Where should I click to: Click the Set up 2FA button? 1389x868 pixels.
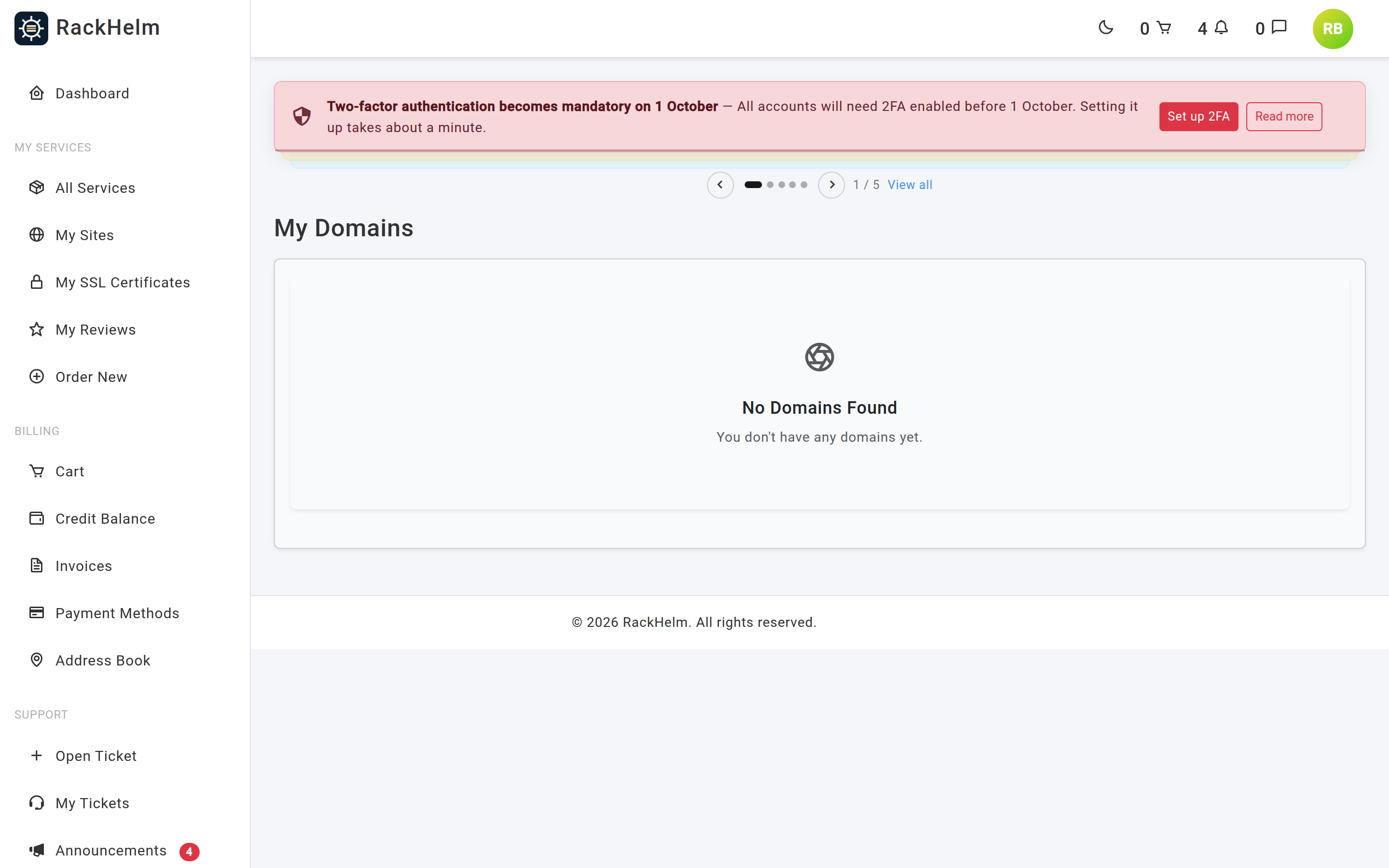[1198, 117]
